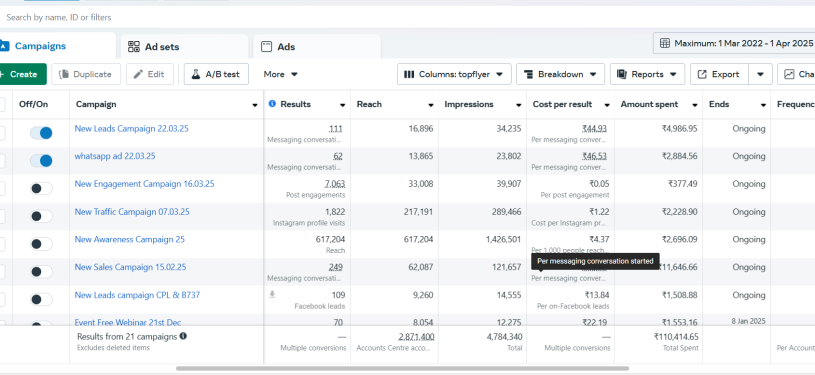Click the info icon next to Results from 21 campaigns

183,337
